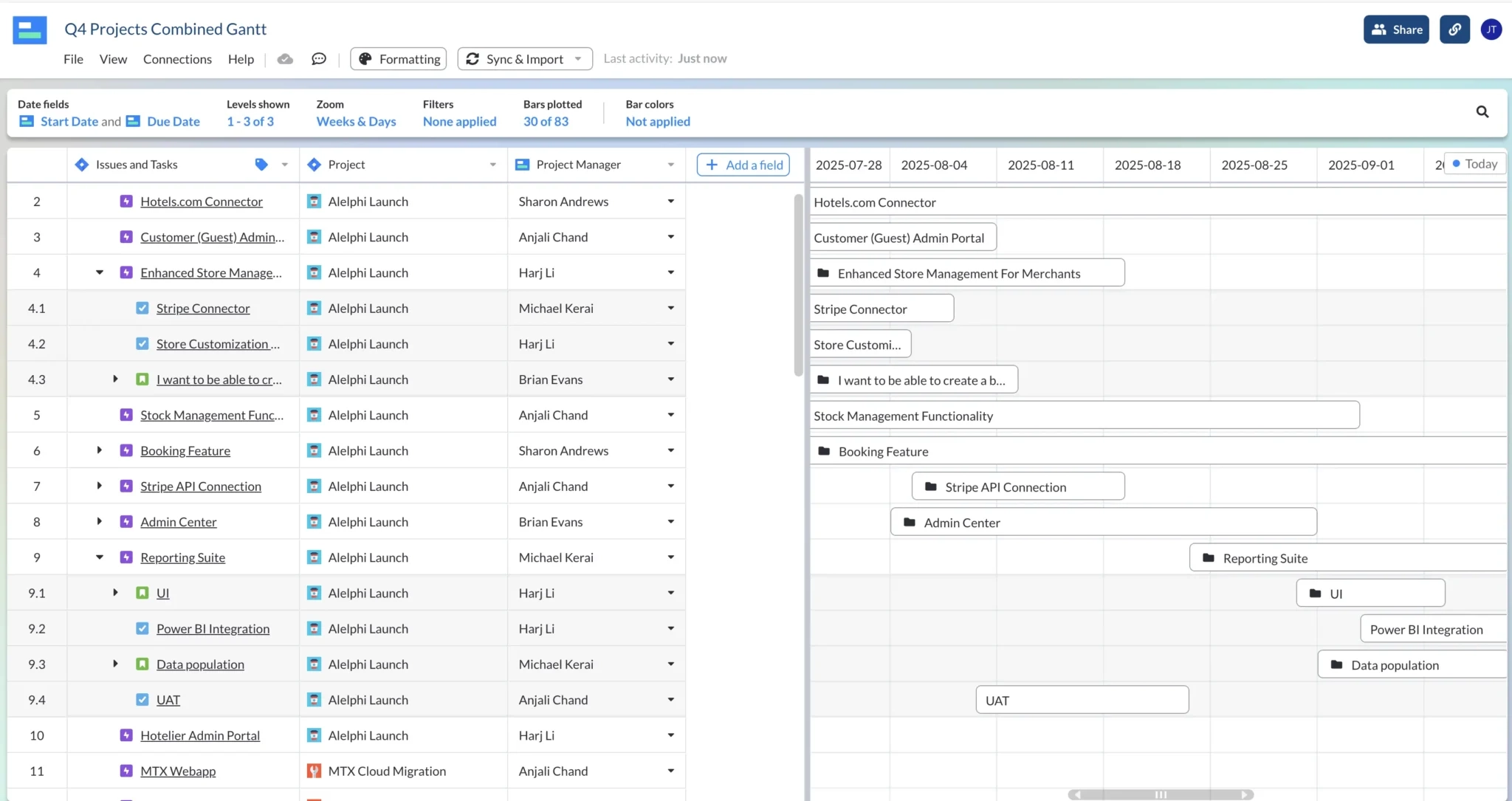Click the Power BI Integration checkbox icon
The image size is (1512, 801).
point(142,629)
